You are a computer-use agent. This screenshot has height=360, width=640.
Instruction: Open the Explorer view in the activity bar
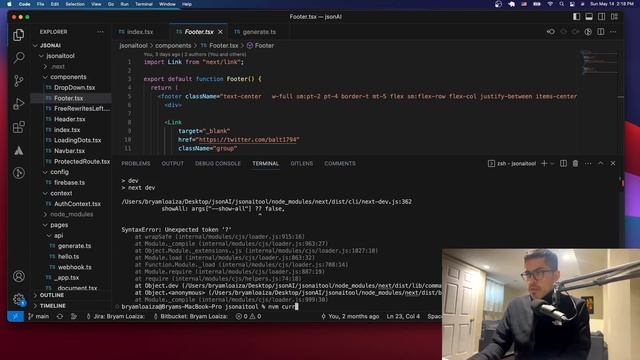pyautogui.click(x=18, y=35)
